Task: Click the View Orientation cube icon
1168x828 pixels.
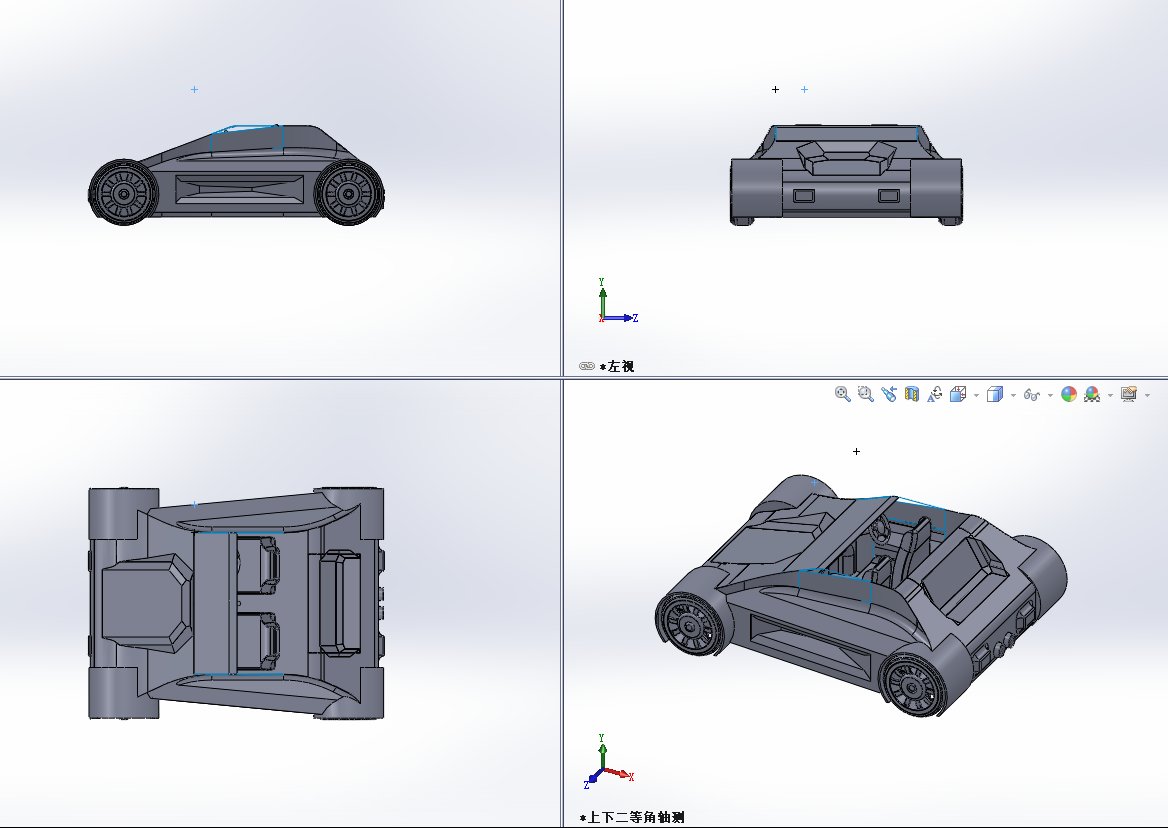Action: (x=958, y=395)
